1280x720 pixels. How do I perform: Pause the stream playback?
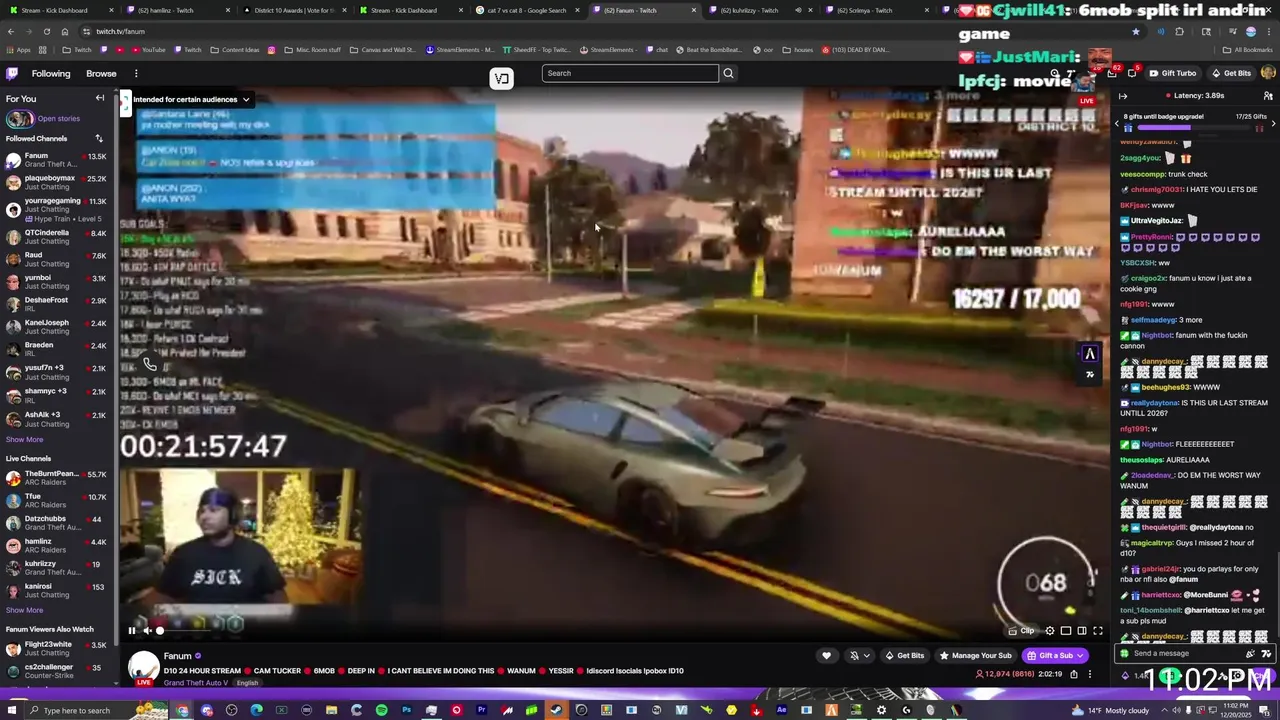point(131,631)
